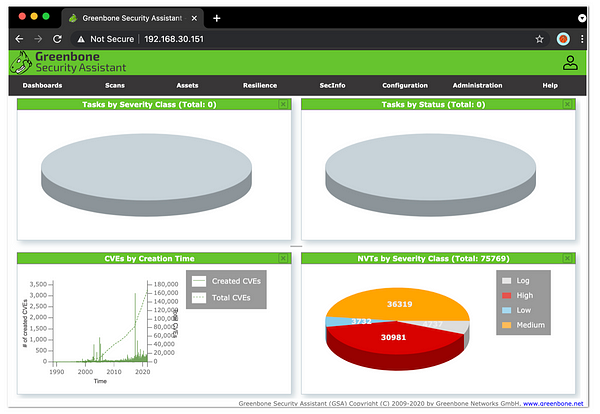
Task: Click the browser forward arrow
Action: pyautogui.click(x=38, y=39)
